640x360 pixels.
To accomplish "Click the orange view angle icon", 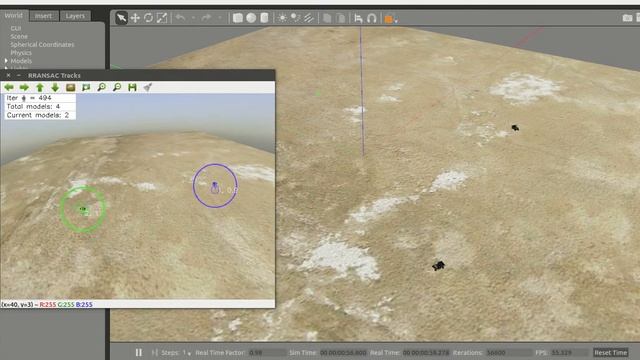I will tap(389, 19).
